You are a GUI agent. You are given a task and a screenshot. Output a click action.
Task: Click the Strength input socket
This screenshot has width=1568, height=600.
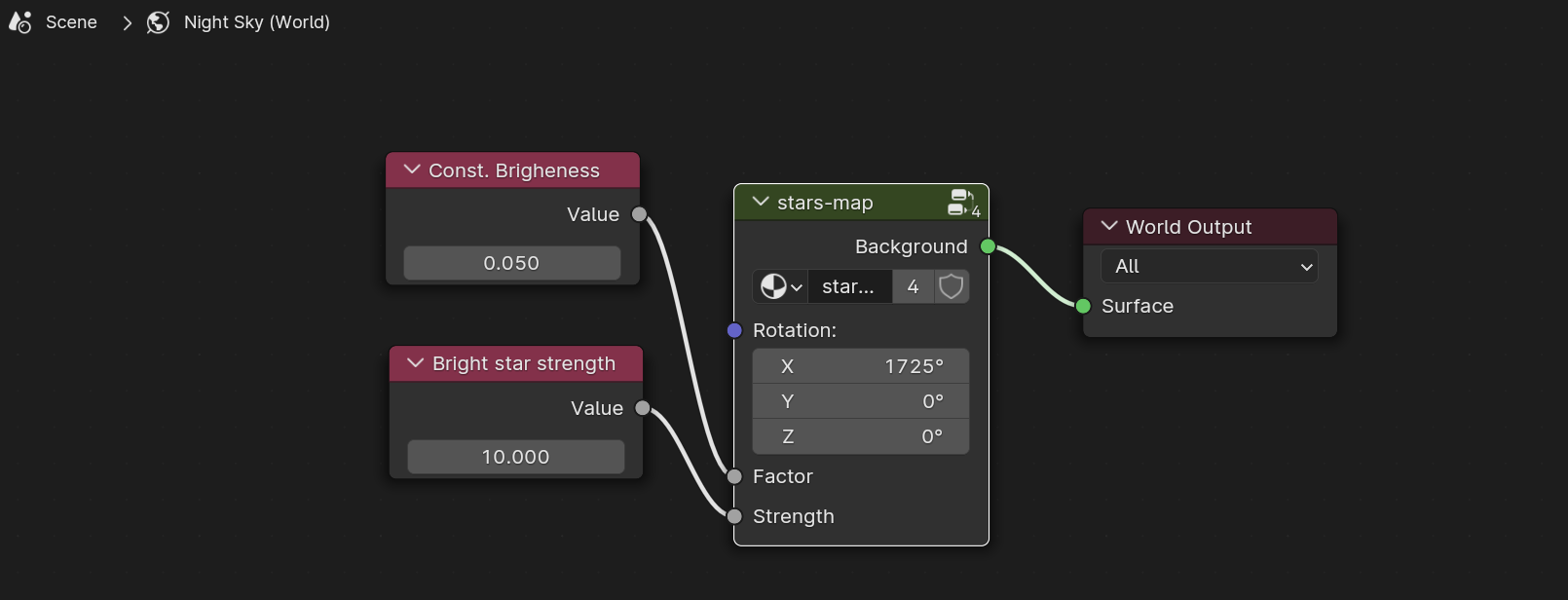point(734,516)
